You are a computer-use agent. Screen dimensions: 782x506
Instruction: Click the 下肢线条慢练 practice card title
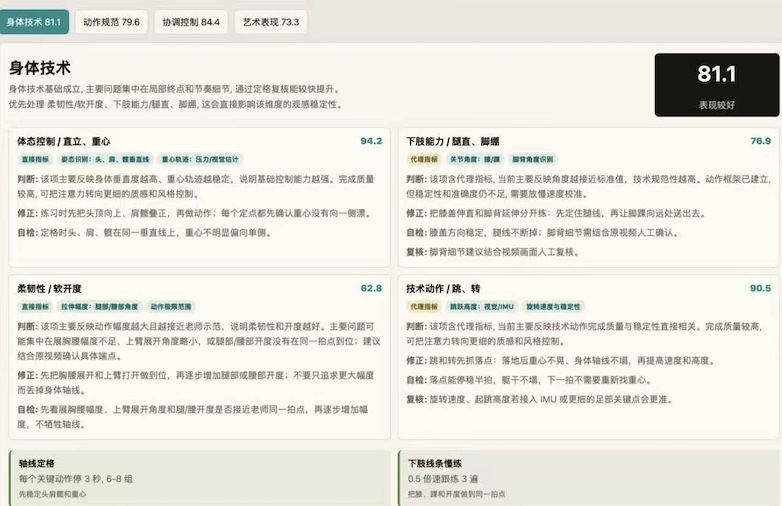pyautogui.click(x=435, y=464)
